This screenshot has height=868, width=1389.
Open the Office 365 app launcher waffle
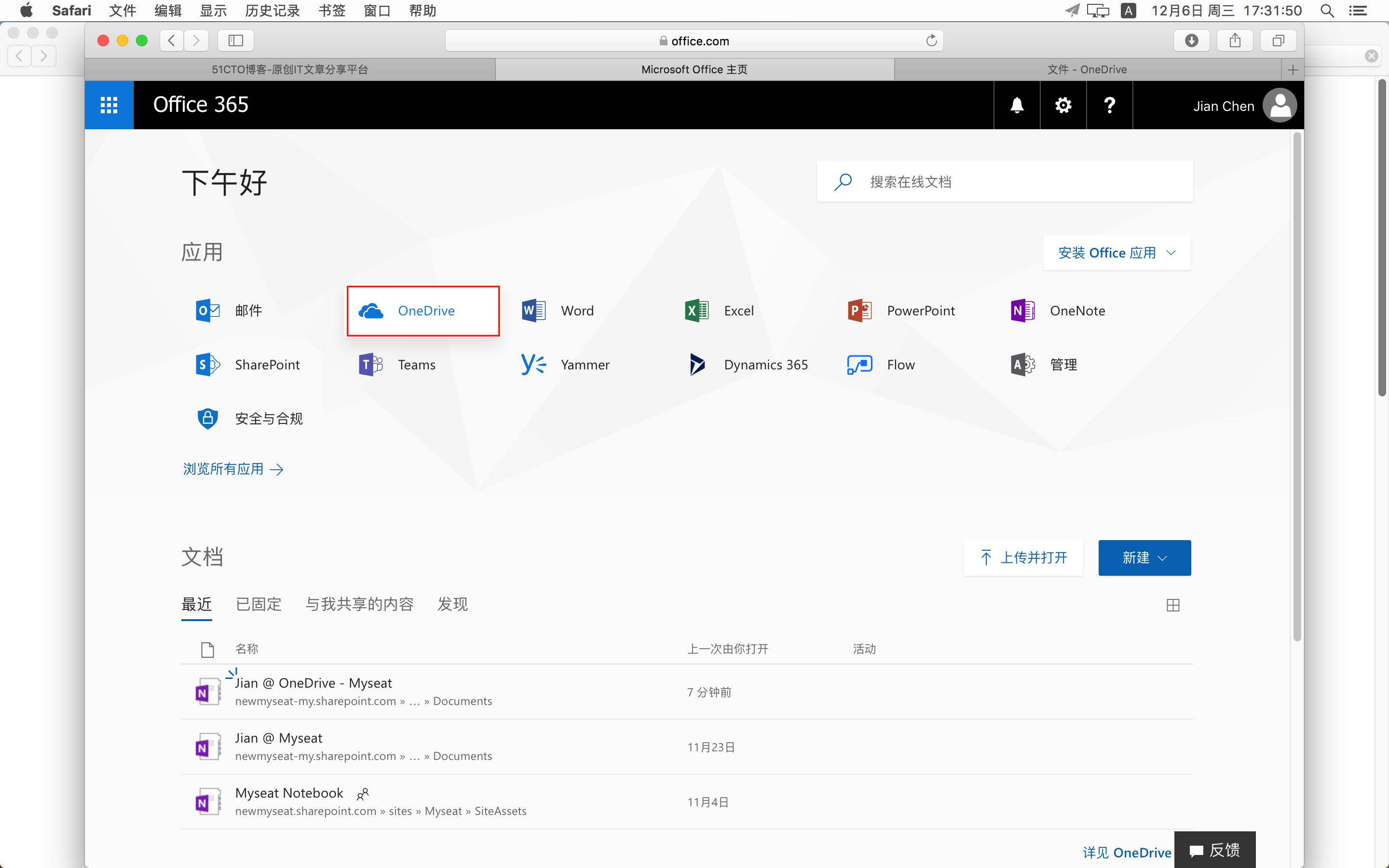point(109,105)
